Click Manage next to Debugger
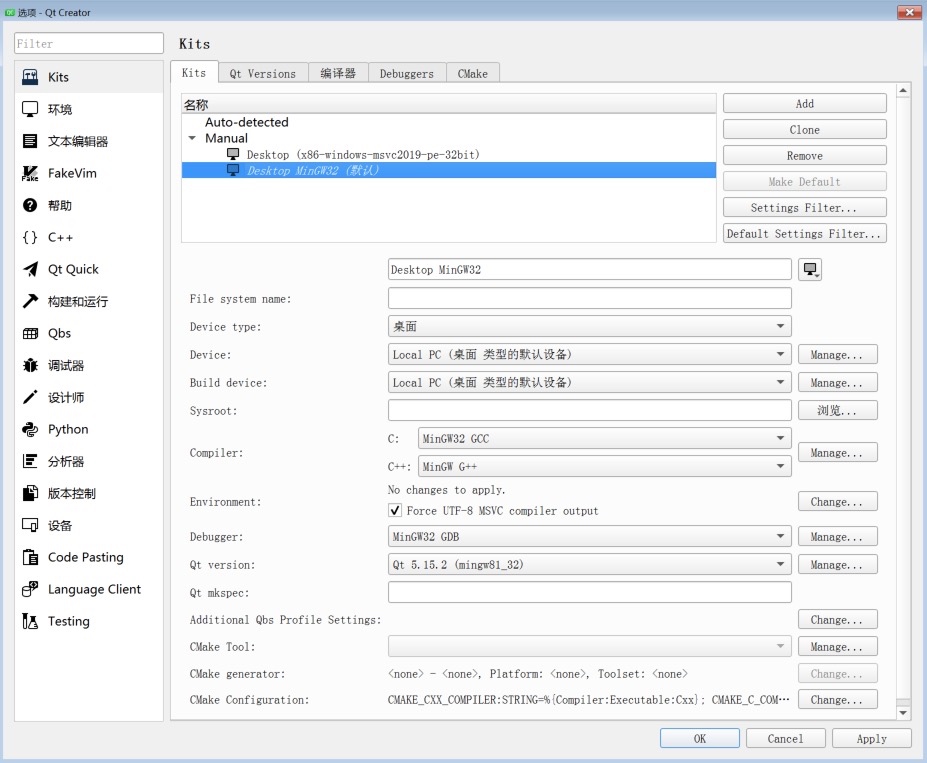This screenshot has width=927, height=763. [838, 537]
